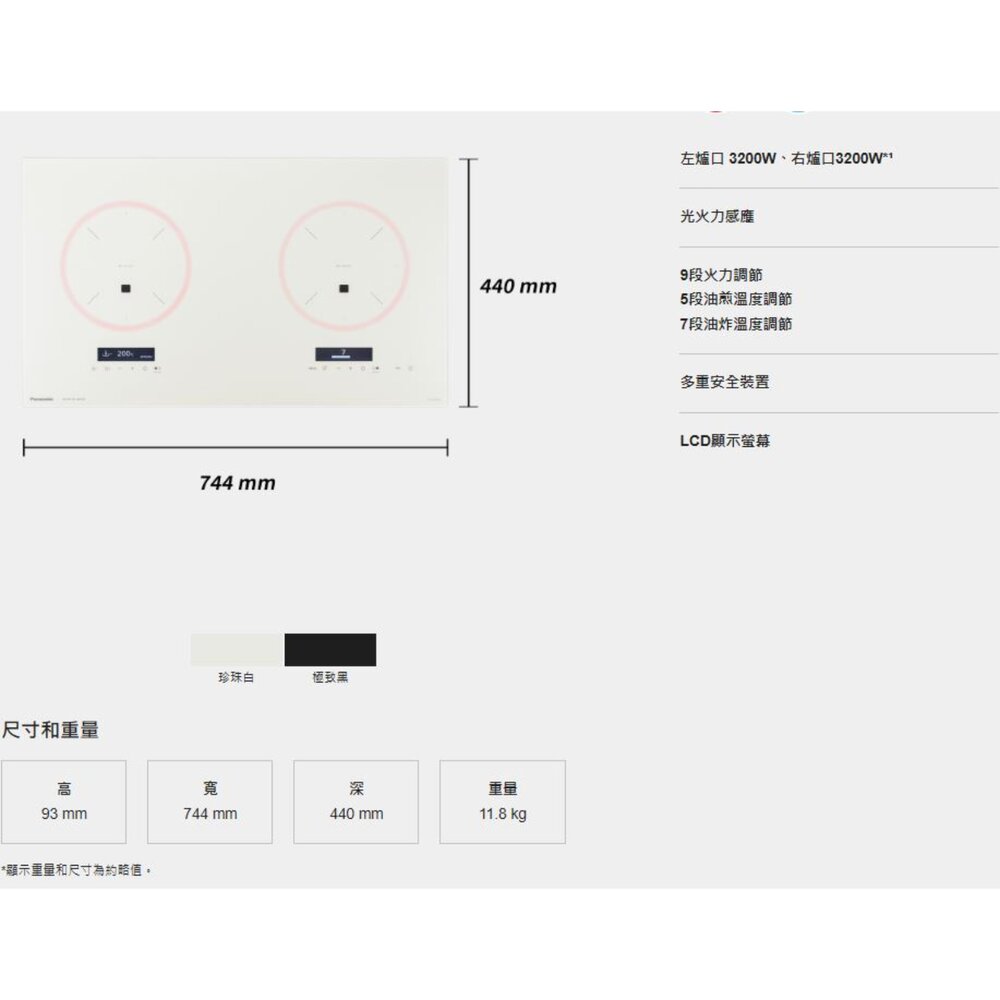Click the 多重安全裝置 feature row
The height and width of the screenshot is (1000, 1000).
tap(725, 382)
